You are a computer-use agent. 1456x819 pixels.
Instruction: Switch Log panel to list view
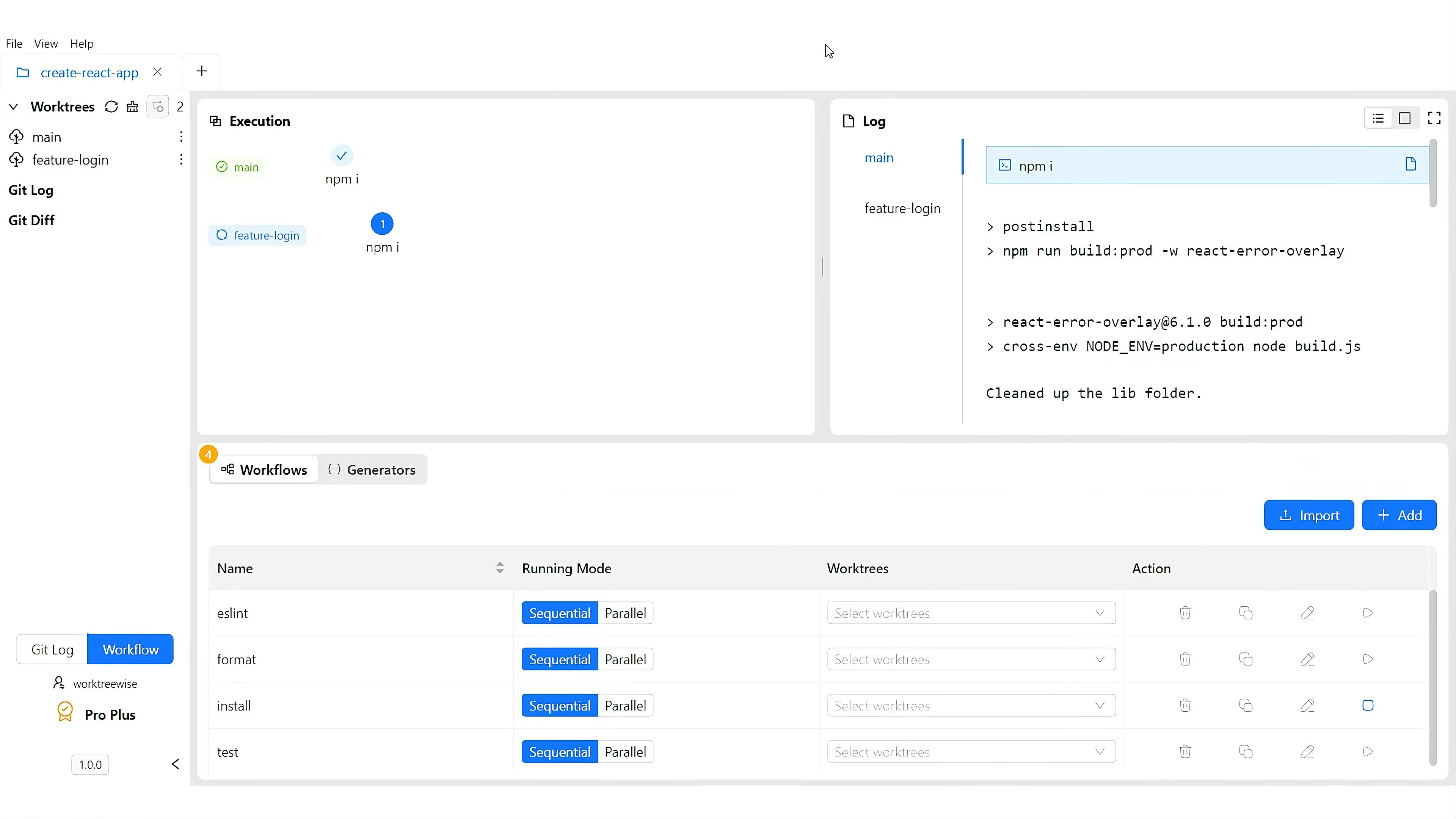pyautogui.click(x=1378, y=118)
